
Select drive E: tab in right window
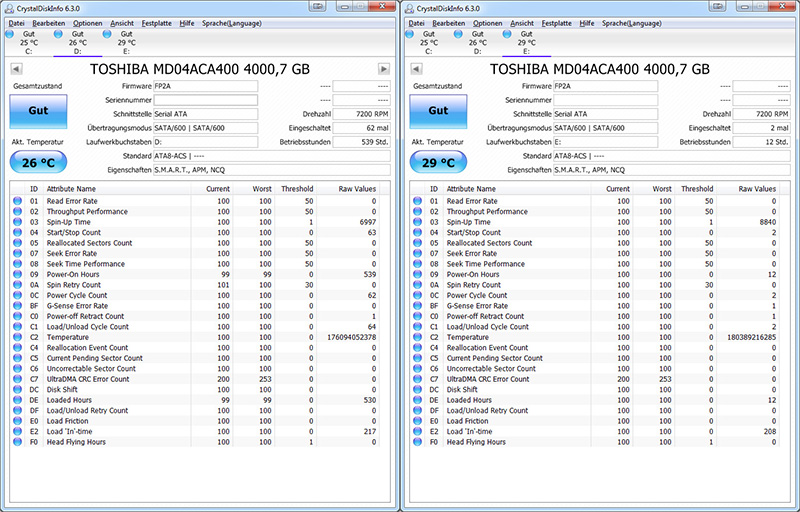click(526, 42)
